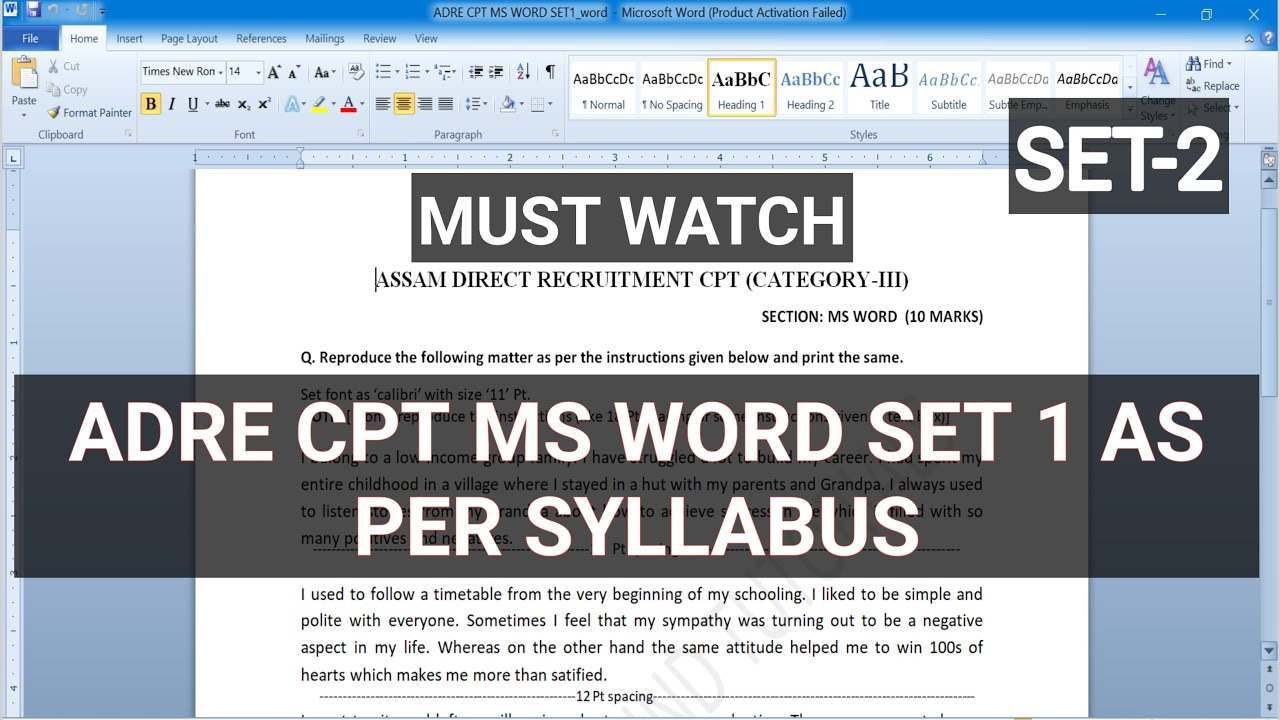Click the ruler toggle icon above scrollbar
This screenshot has height=720, width=1280.
click(1269, 158)
